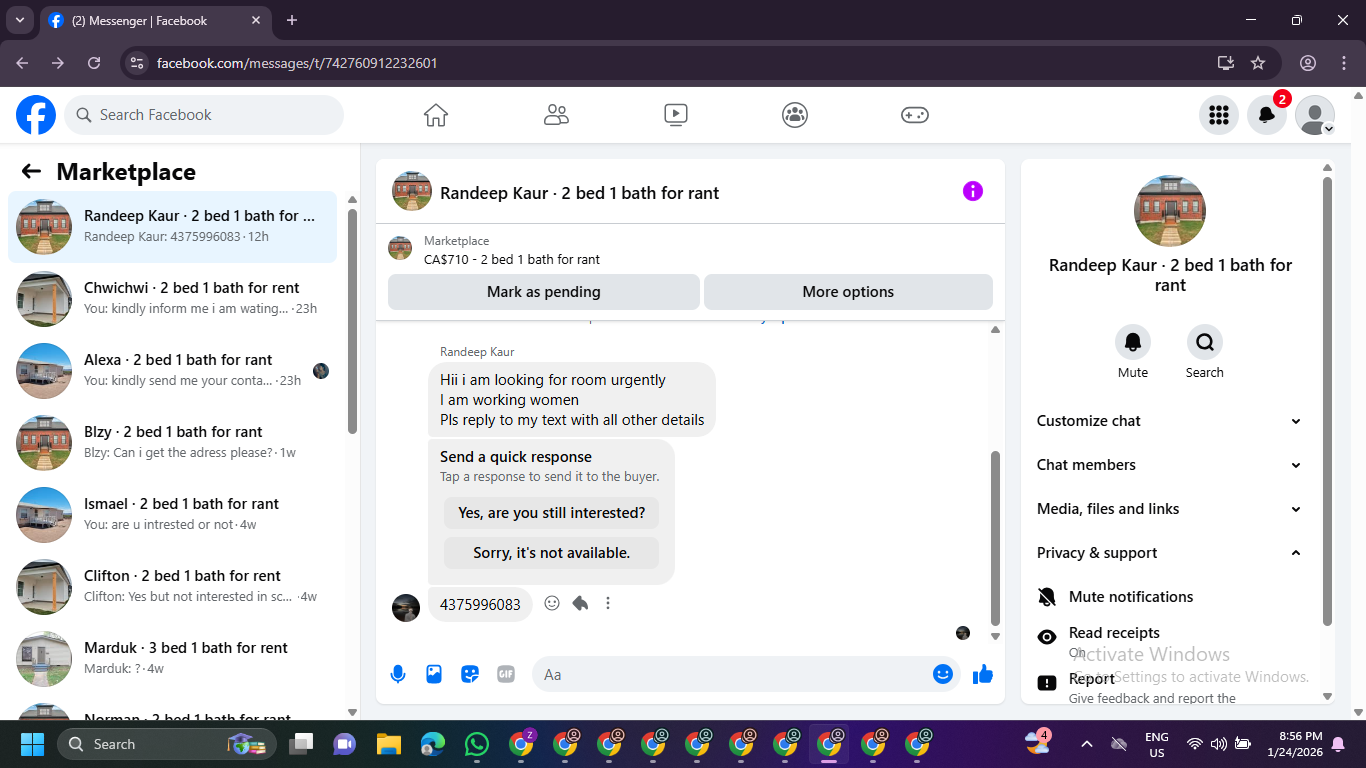The height and width of the screenshot is (768, 1366).
Task: Open the emoji picker in message box
Action: [x=942, y=674]
